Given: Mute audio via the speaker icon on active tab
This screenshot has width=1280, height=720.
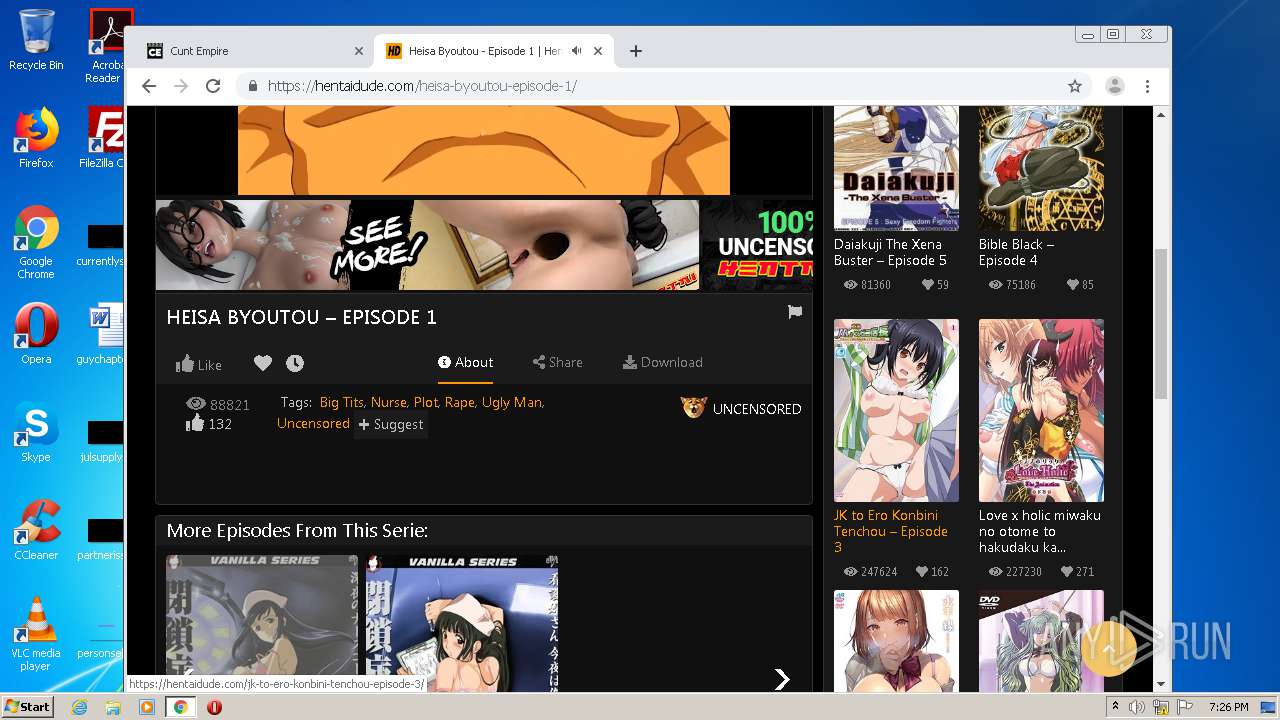Looking at the screenshot, I should [577, 51].
